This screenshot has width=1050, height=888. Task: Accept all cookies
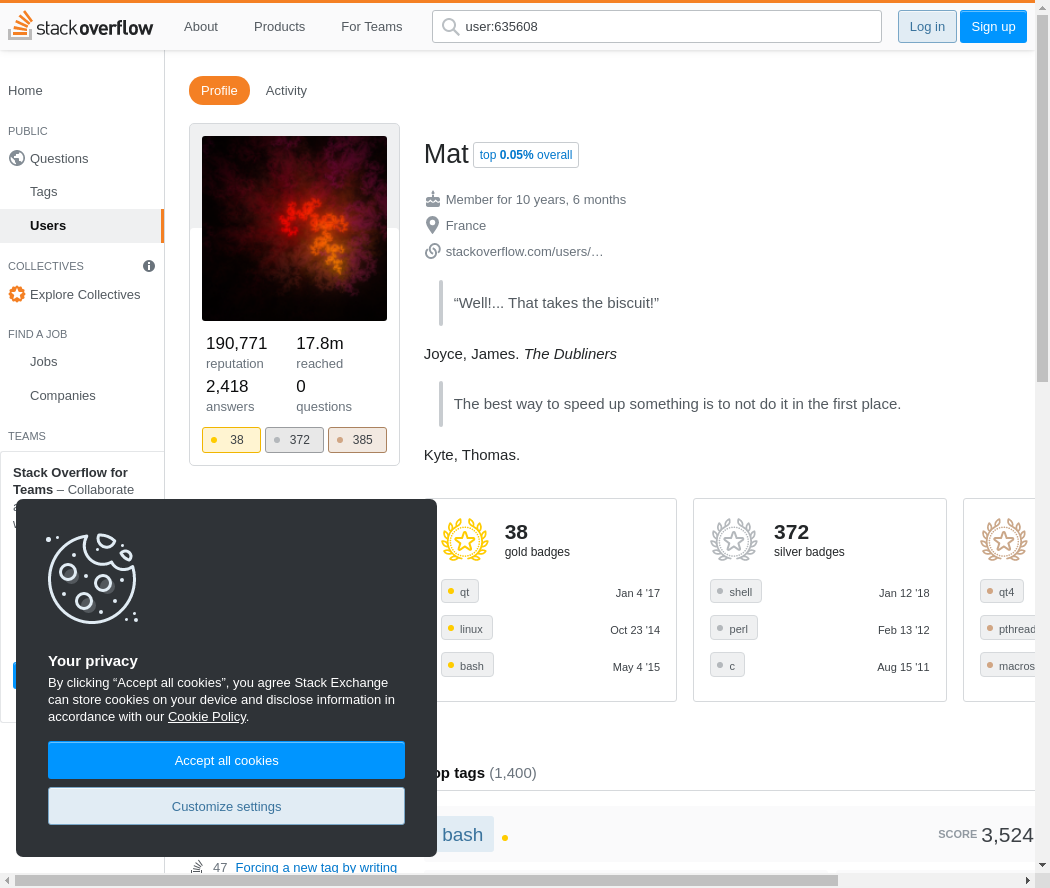(x=226, y=760)
